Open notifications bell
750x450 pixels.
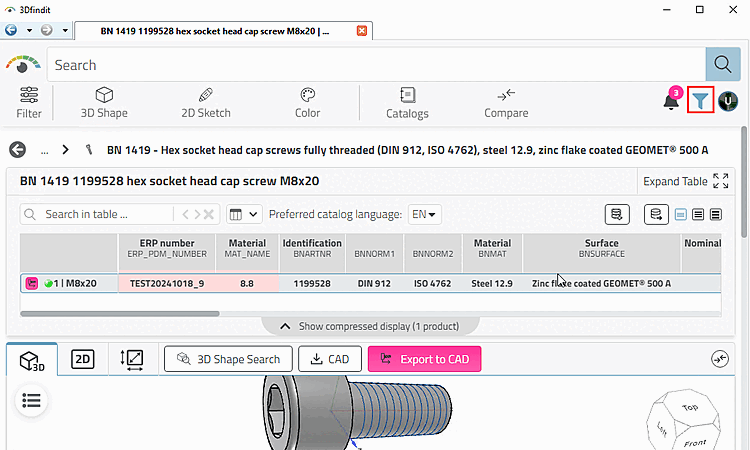click(672, 100)
